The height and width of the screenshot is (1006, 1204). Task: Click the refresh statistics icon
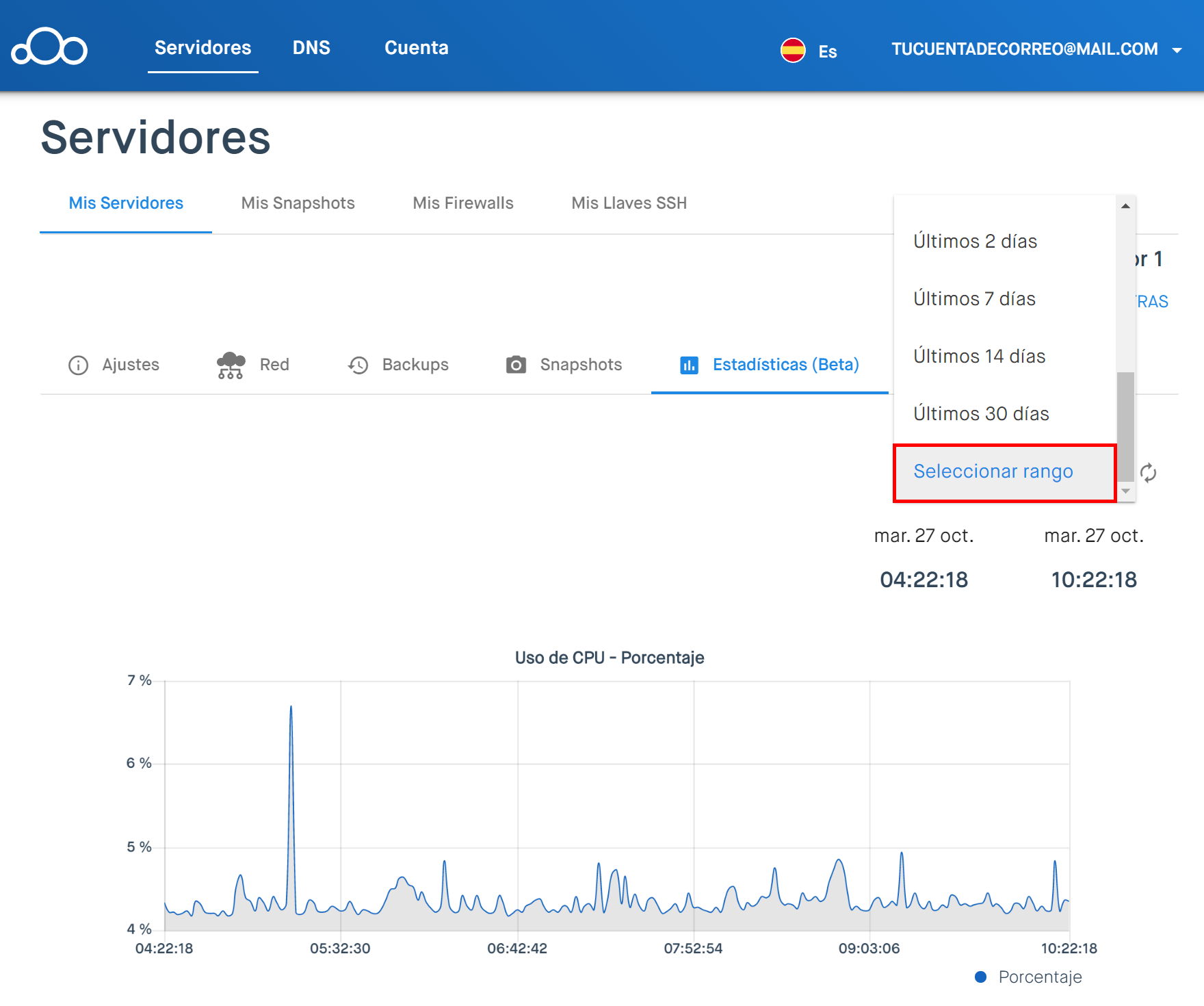point(1148,472)
